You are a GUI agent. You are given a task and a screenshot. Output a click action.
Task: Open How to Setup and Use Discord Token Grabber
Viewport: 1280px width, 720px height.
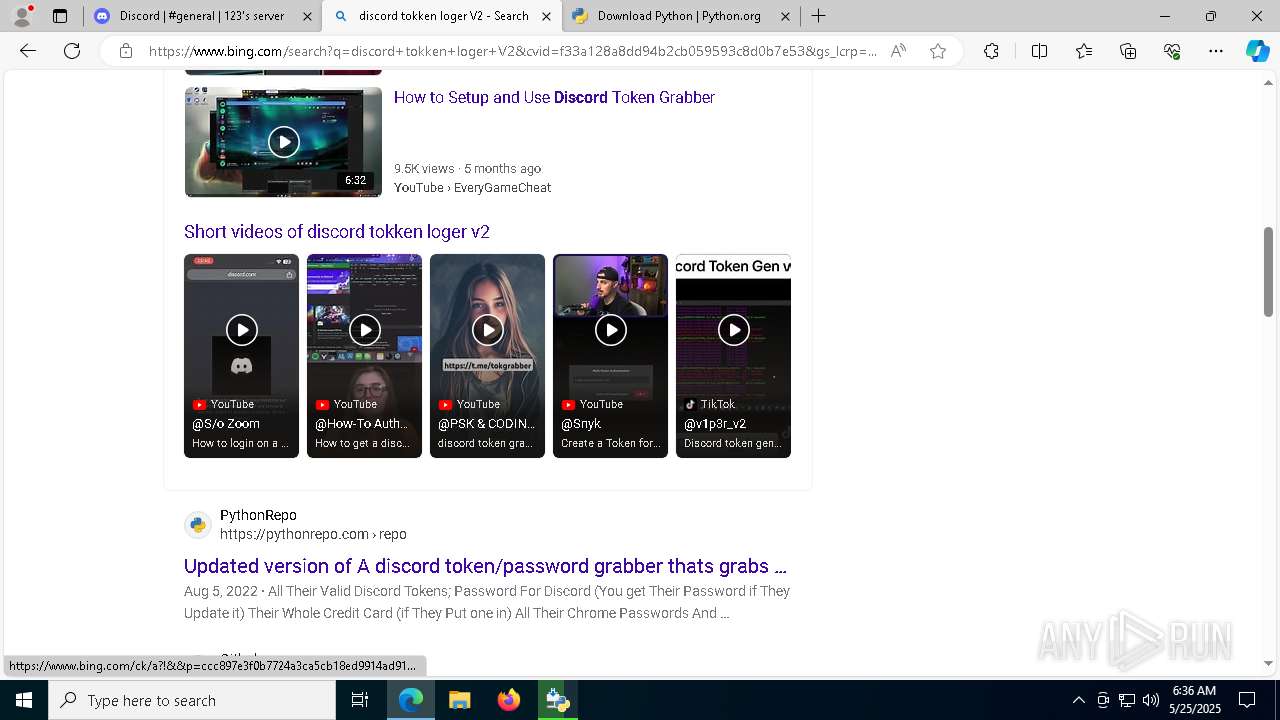pyautogui.click(x=554, y=97)
